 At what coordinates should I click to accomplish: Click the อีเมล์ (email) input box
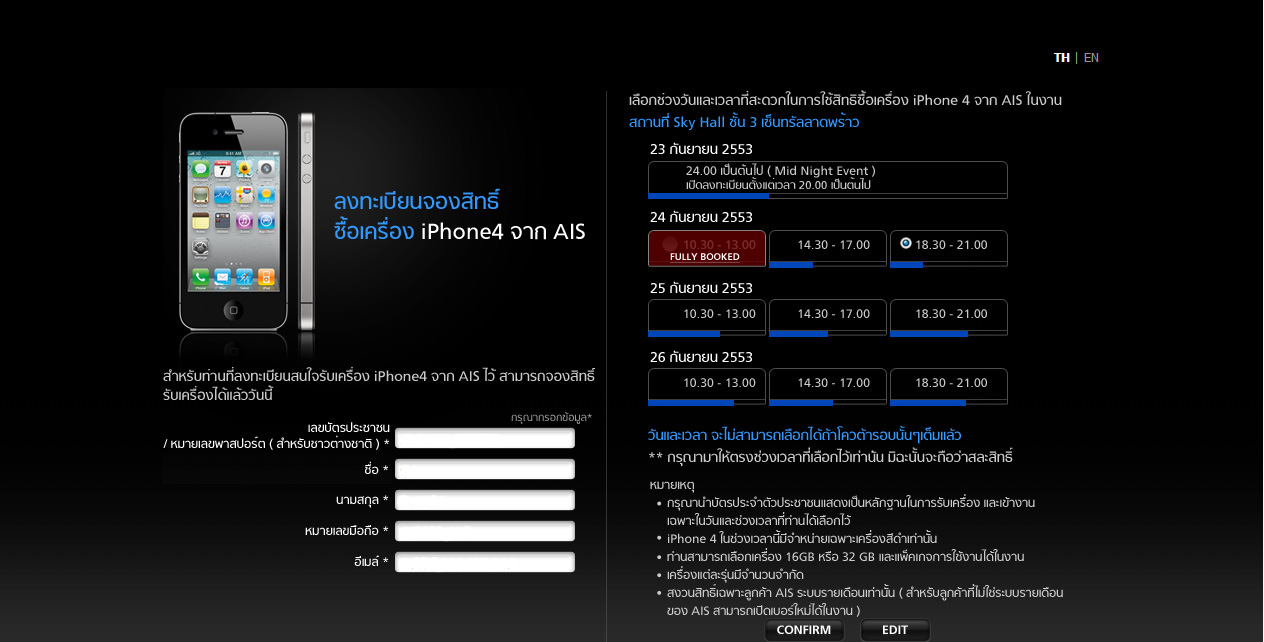pos(485,562)
